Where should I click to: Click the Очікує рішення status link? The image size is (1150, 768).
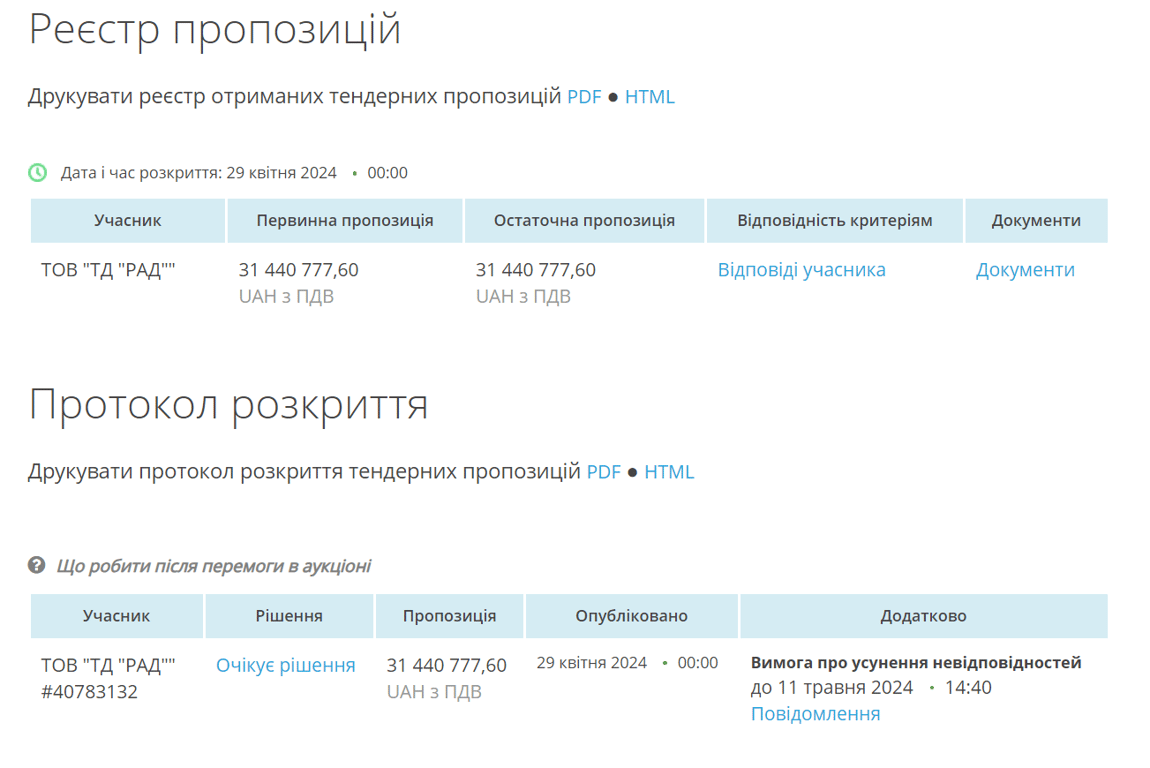(x=287, y=664)
